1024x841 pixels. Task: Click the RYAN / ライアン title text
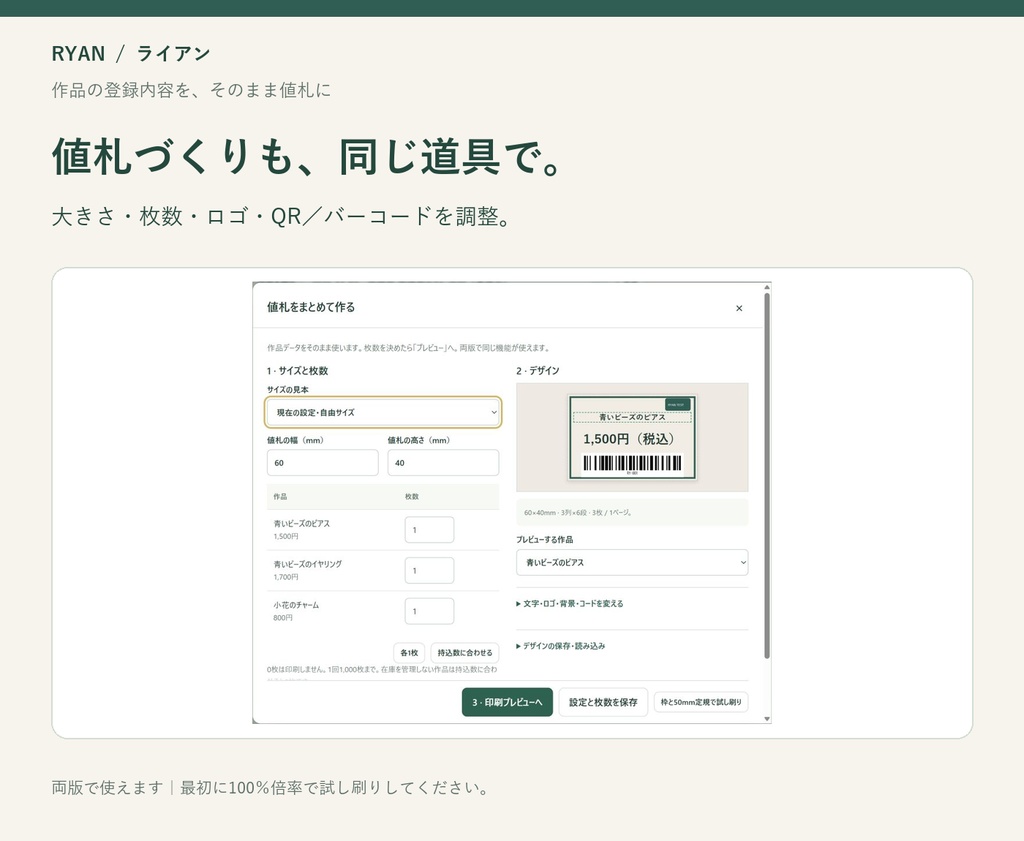[x=131, y=54]
